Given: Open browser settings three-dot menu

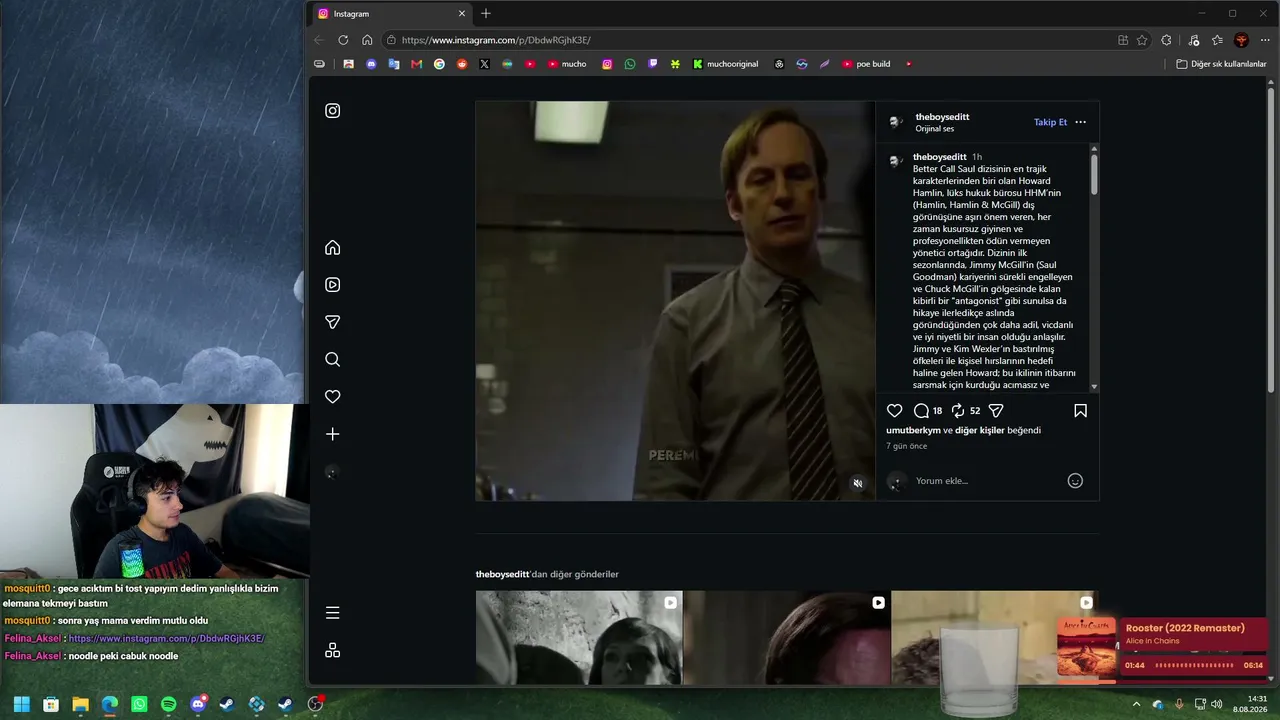Looking at the screenshot, I should [1264, 40].
